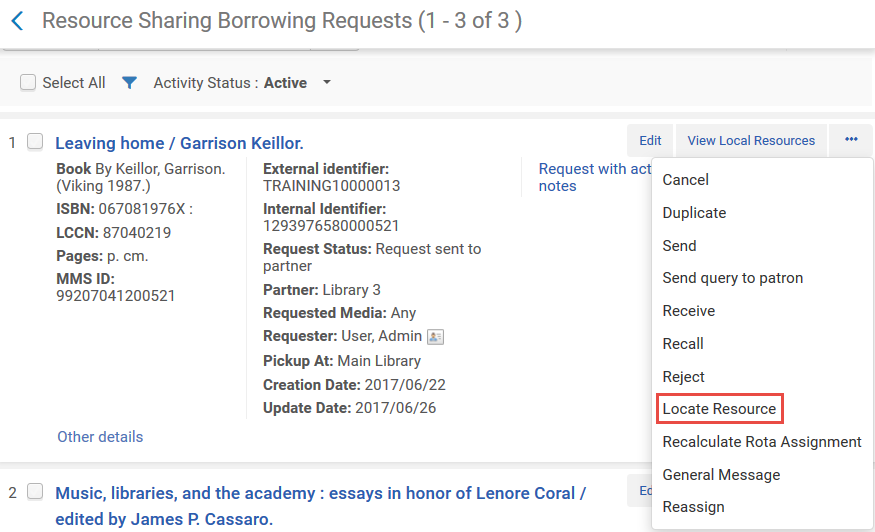Click Requested Media: Any text
The width and height of the screenshot is (875, 532).
(x=339, y=313)
